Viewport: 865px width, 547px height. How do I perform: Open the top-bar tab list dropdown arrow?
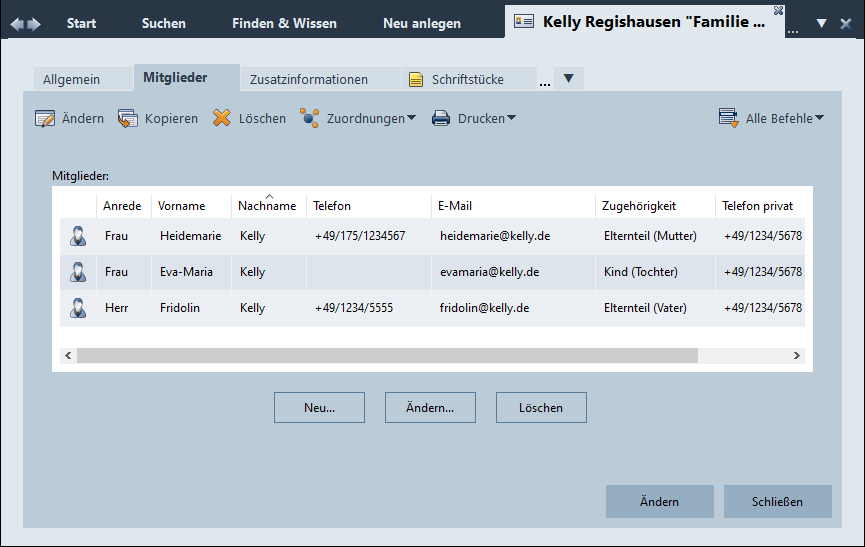coord(821,24)
